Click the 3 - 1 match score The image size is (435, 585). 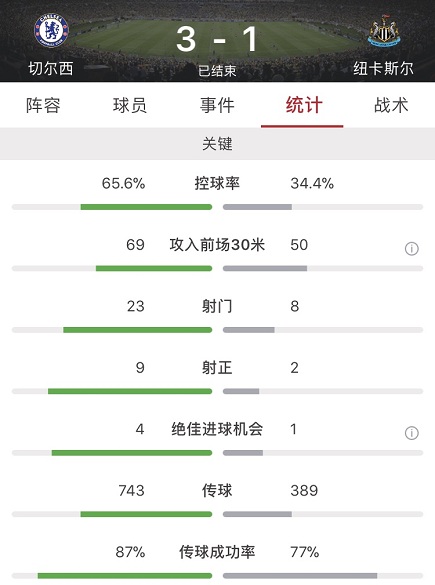[x=217, y=40]
